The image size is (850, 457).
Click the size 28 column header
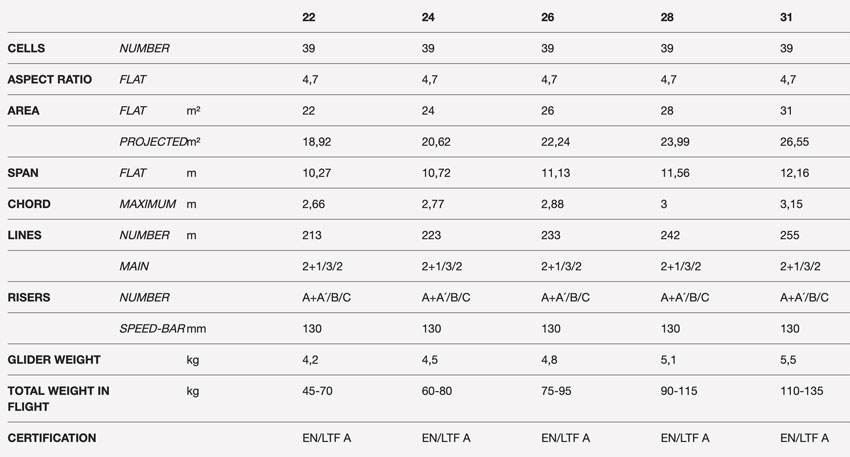(667, 17)
